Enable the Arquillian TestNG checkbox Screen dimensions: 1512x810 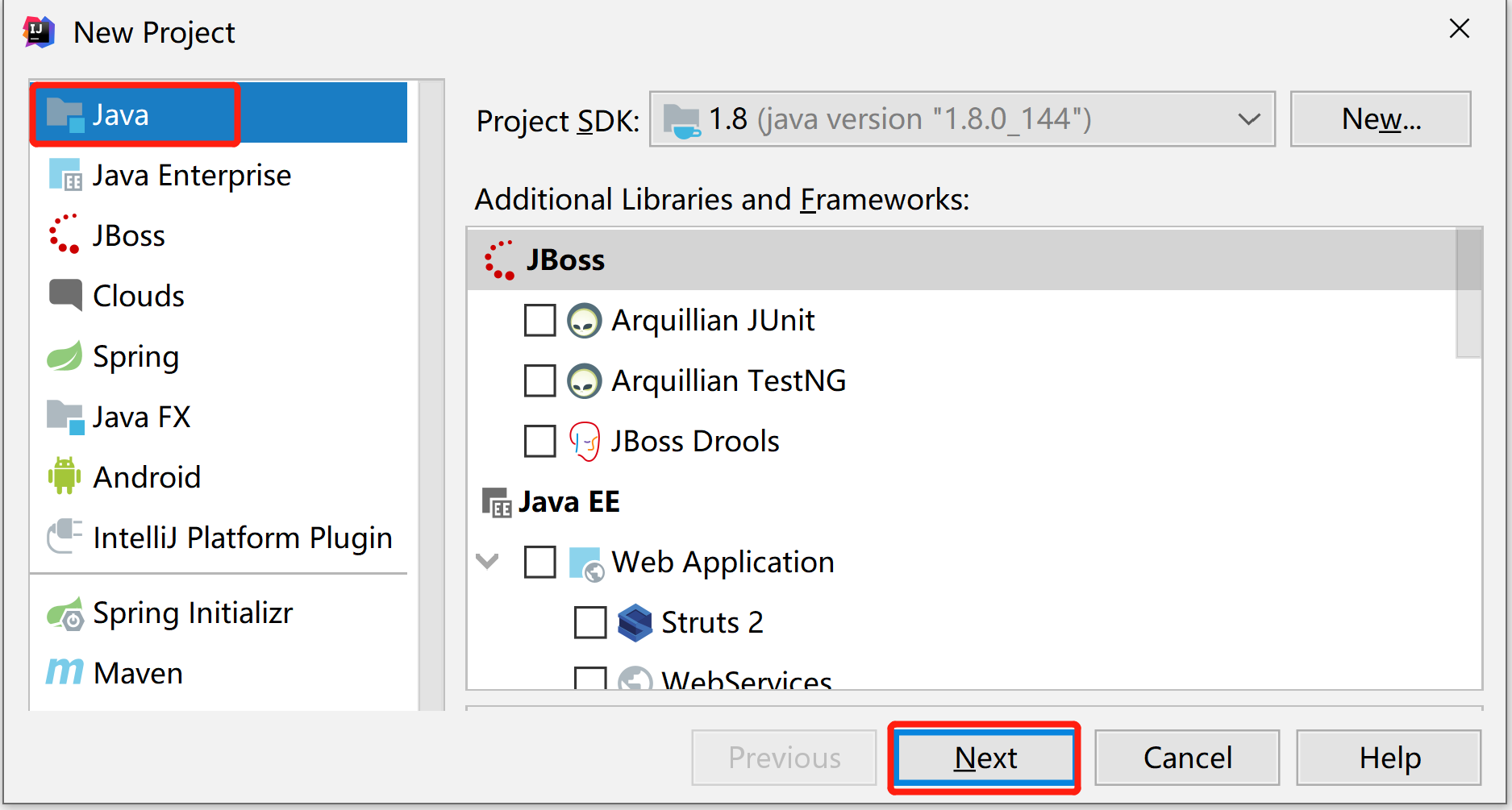pos(539,380)
